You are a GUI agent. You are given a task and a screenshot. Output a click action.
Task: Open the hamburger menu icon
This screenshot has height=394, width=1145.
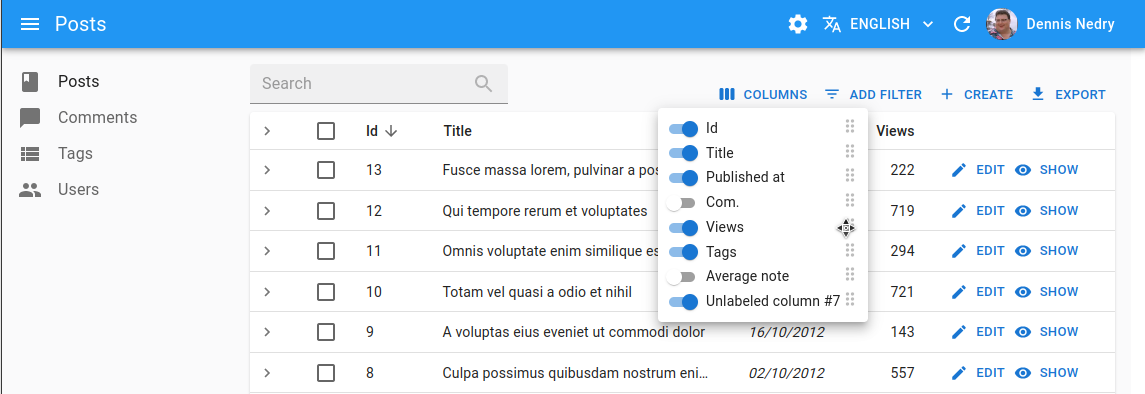pyautogui.click(x=29, y=24)
